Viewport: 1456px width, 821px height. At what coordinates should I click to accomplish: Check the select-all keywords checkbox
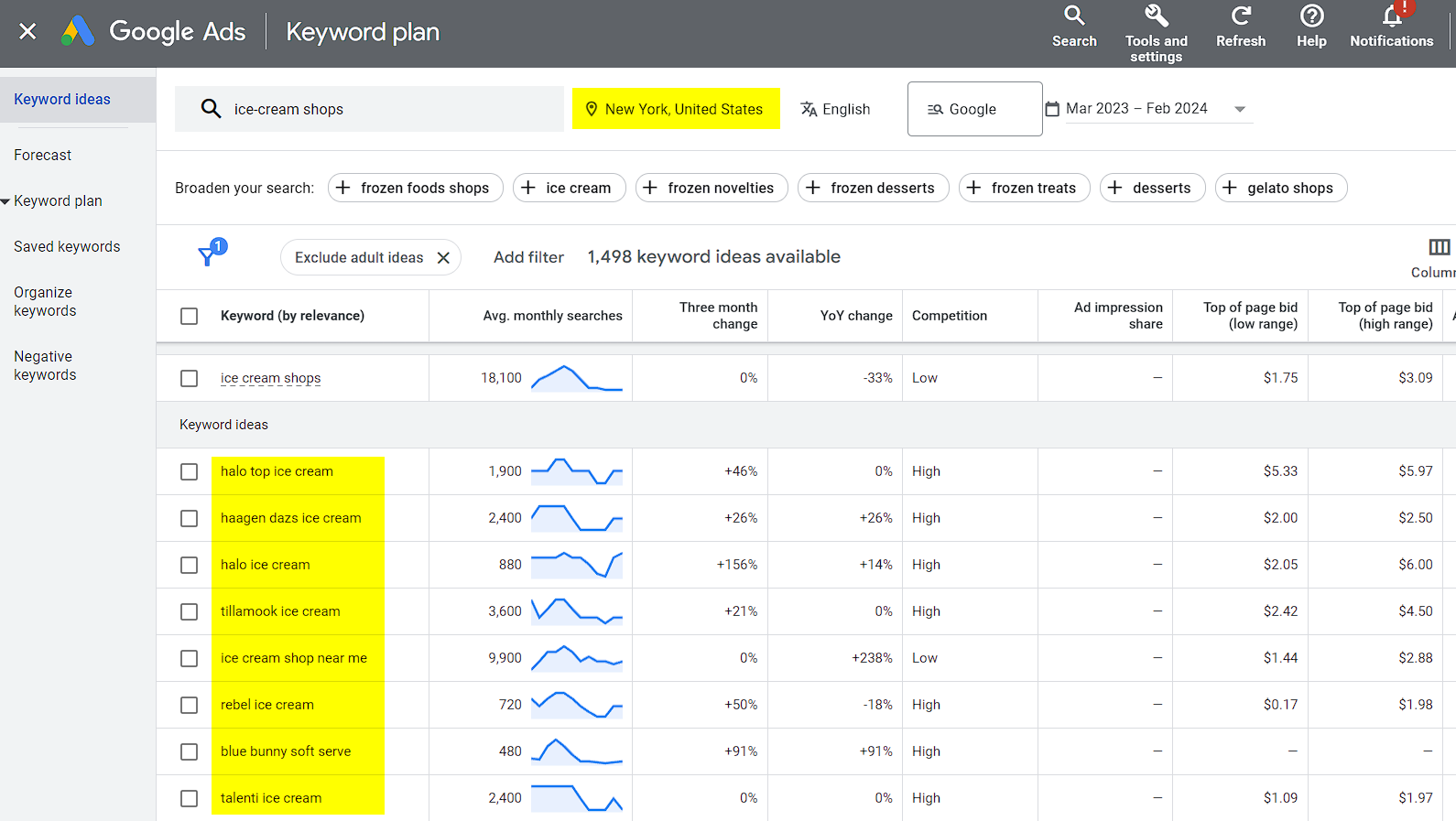[x=190, y=316]
